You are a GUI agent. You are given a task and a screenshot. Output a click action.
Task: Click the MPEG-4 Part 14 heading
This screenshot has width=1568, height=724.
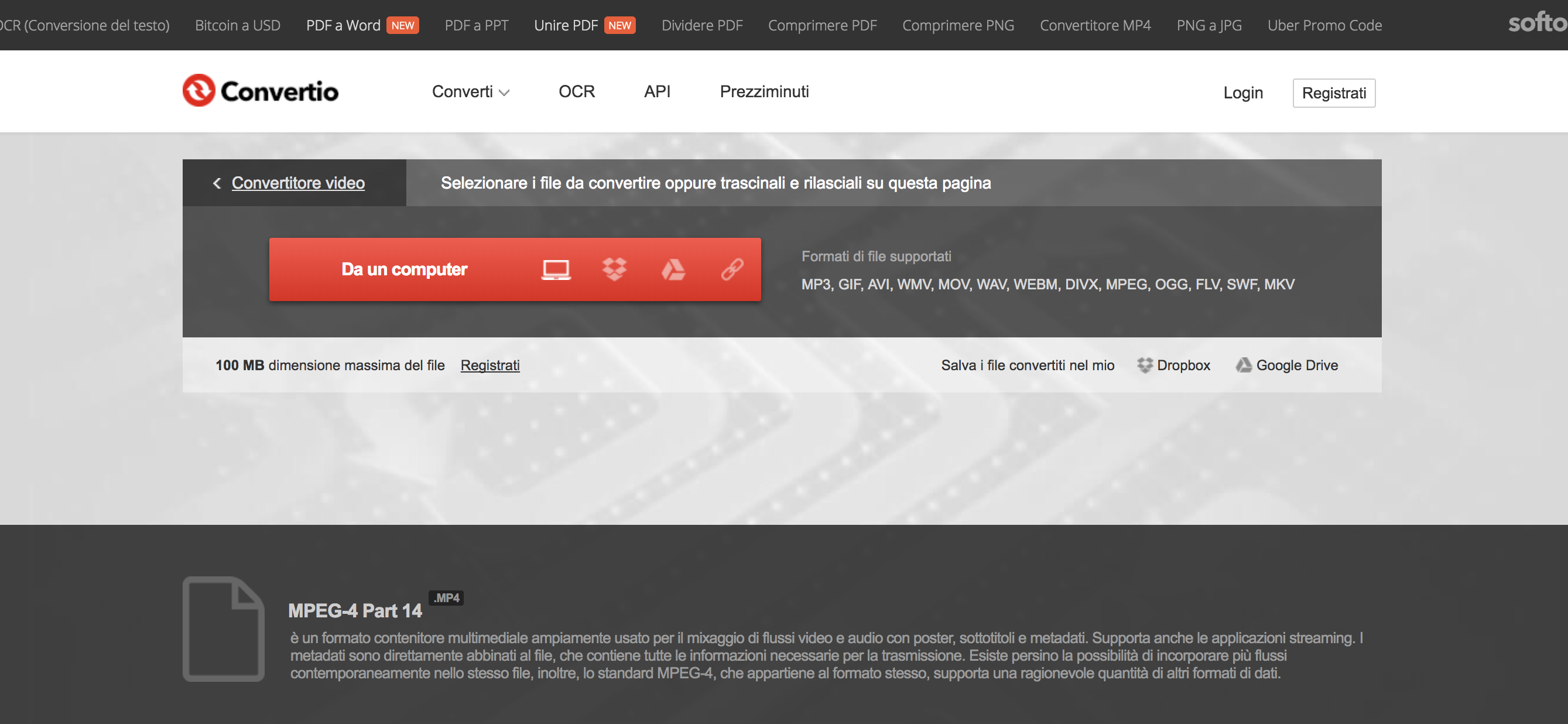coord(355,611)
